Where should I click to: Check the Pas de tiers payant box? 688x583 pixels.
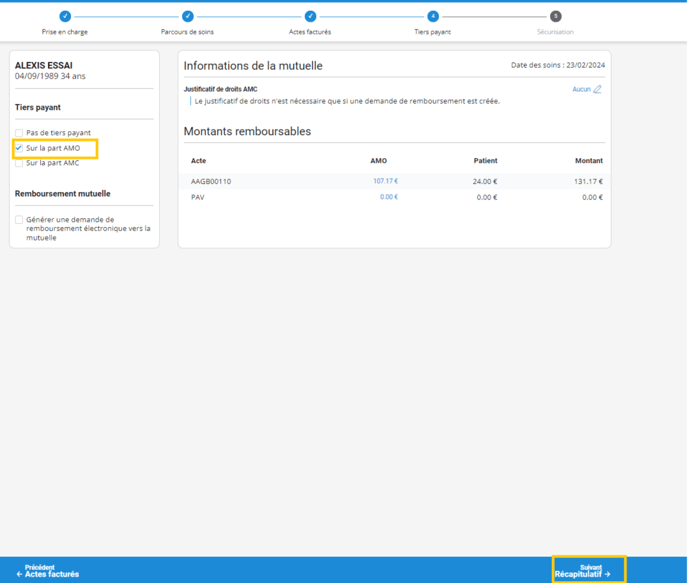pyautogui.click(x=19, y=133)
